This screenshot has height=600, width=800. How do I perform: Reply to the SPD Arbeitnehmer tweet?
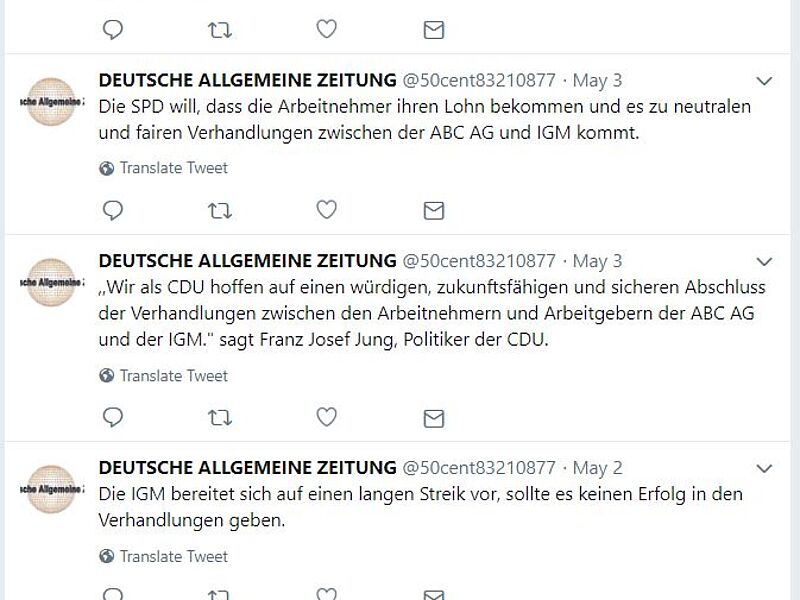click(113, 210)
